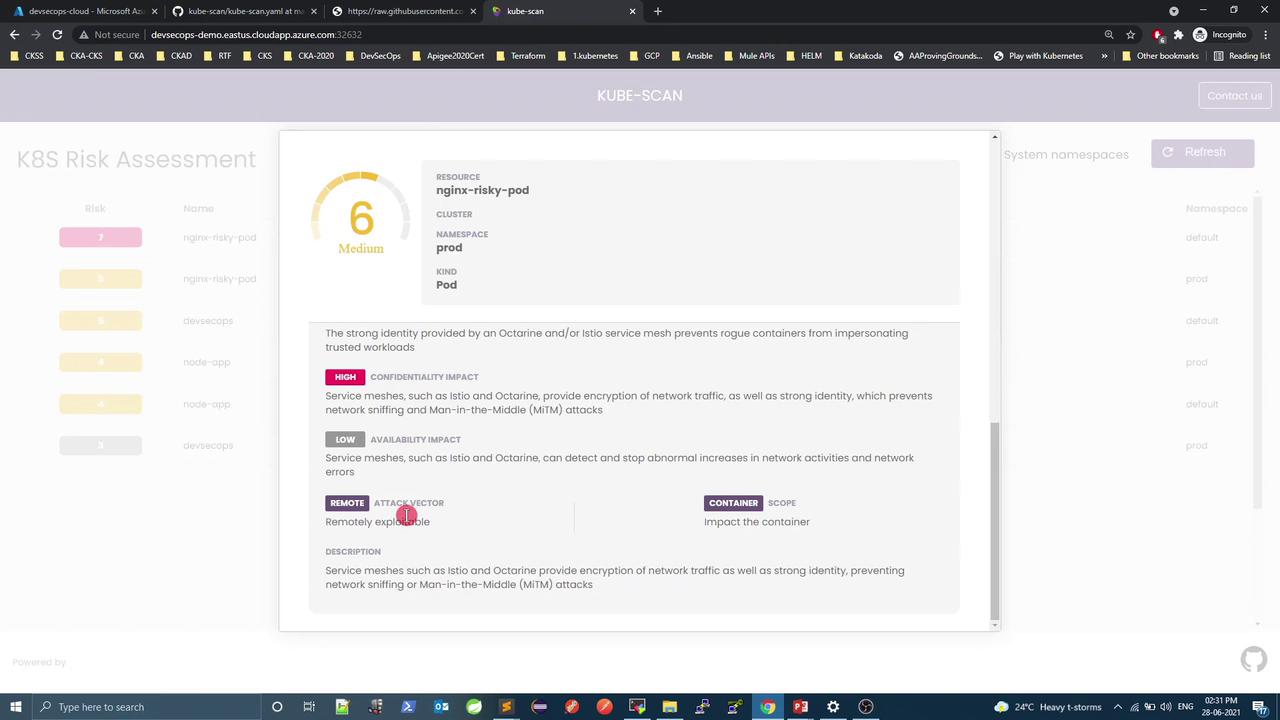
Task: Open File Explorer from the taskbar
Action: pos(669,707)
